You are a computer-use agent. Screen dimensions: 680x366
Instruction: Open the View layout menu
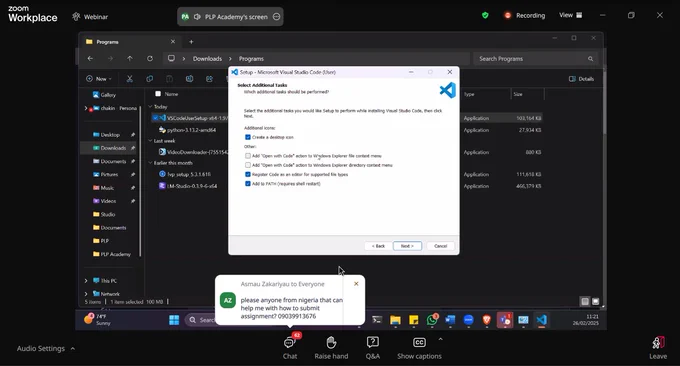click(570, 15)
